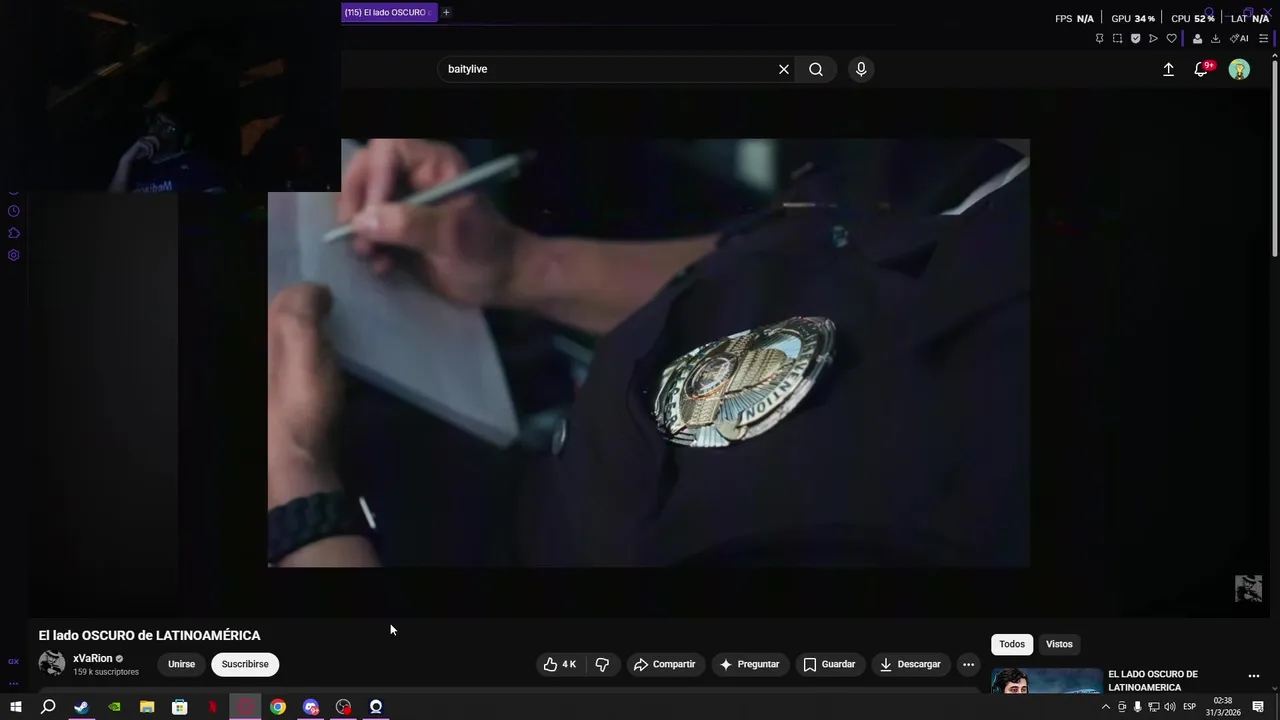1280x720 pixels.
Task: Click the El lado OSCURO de LATINOAMÉRICA title
Action: (x=149, y=635)
